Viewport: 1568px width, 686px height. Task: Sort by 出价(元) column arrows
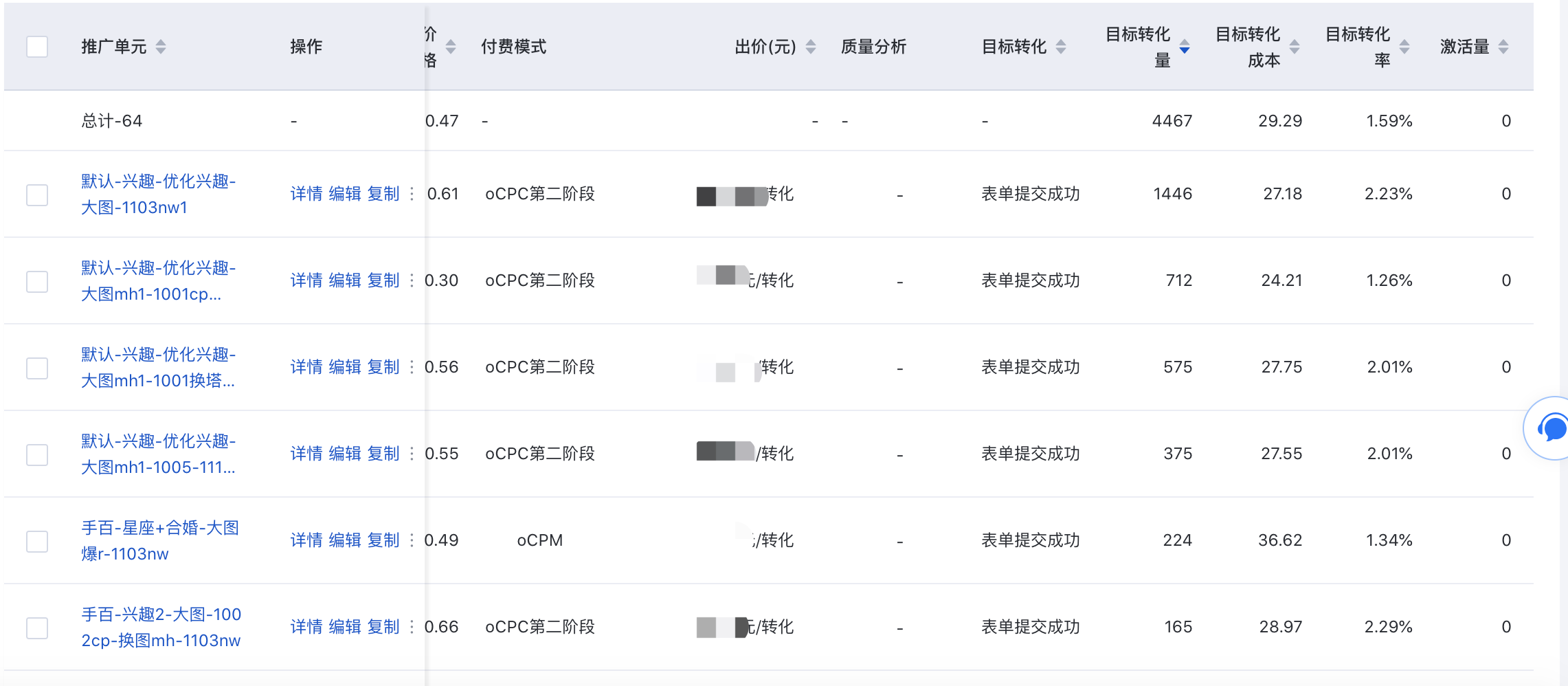811,47
